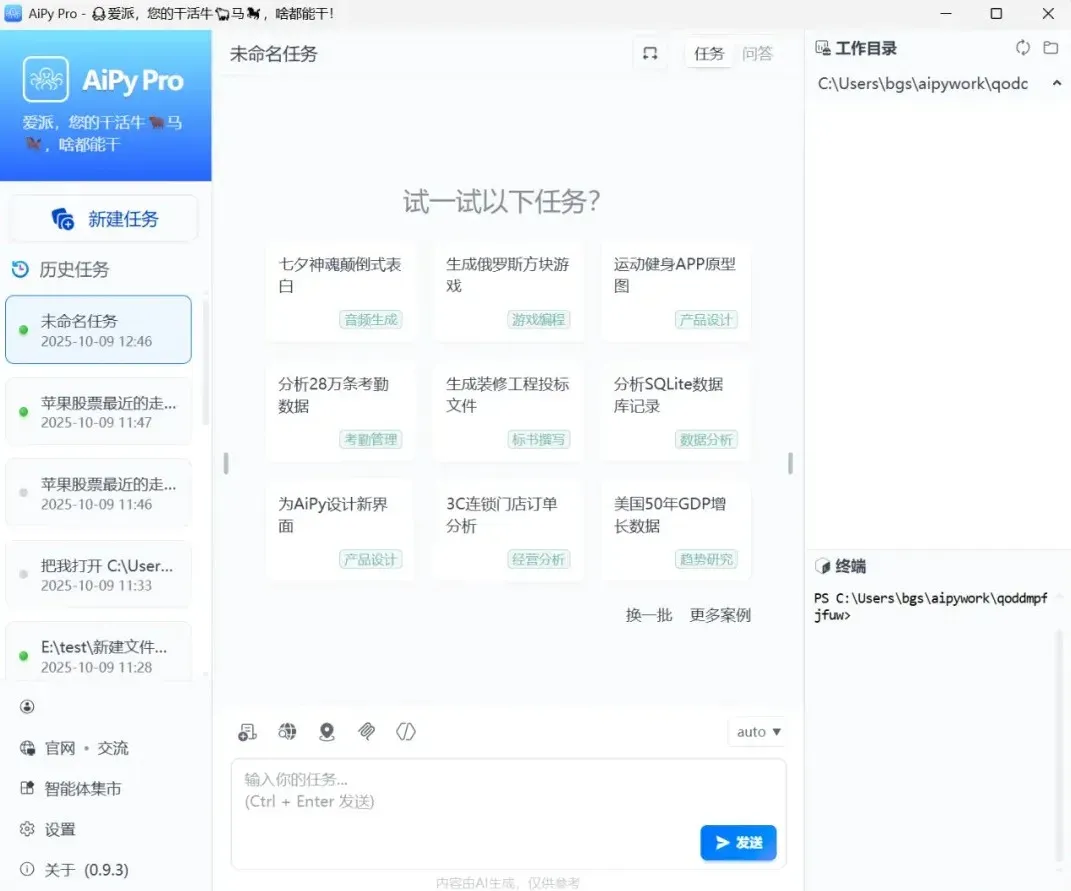
Task: Select history task 未命名任务 12:46
Action: click(x=98, y=329)
